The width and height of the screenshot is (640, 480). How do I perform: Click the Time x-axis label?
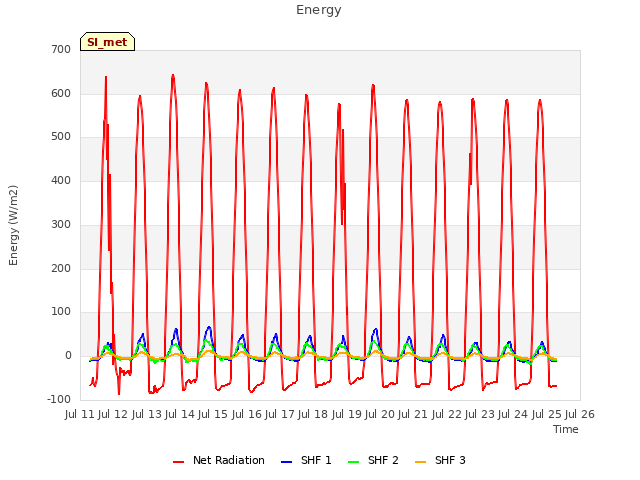(x=566, y=429)
